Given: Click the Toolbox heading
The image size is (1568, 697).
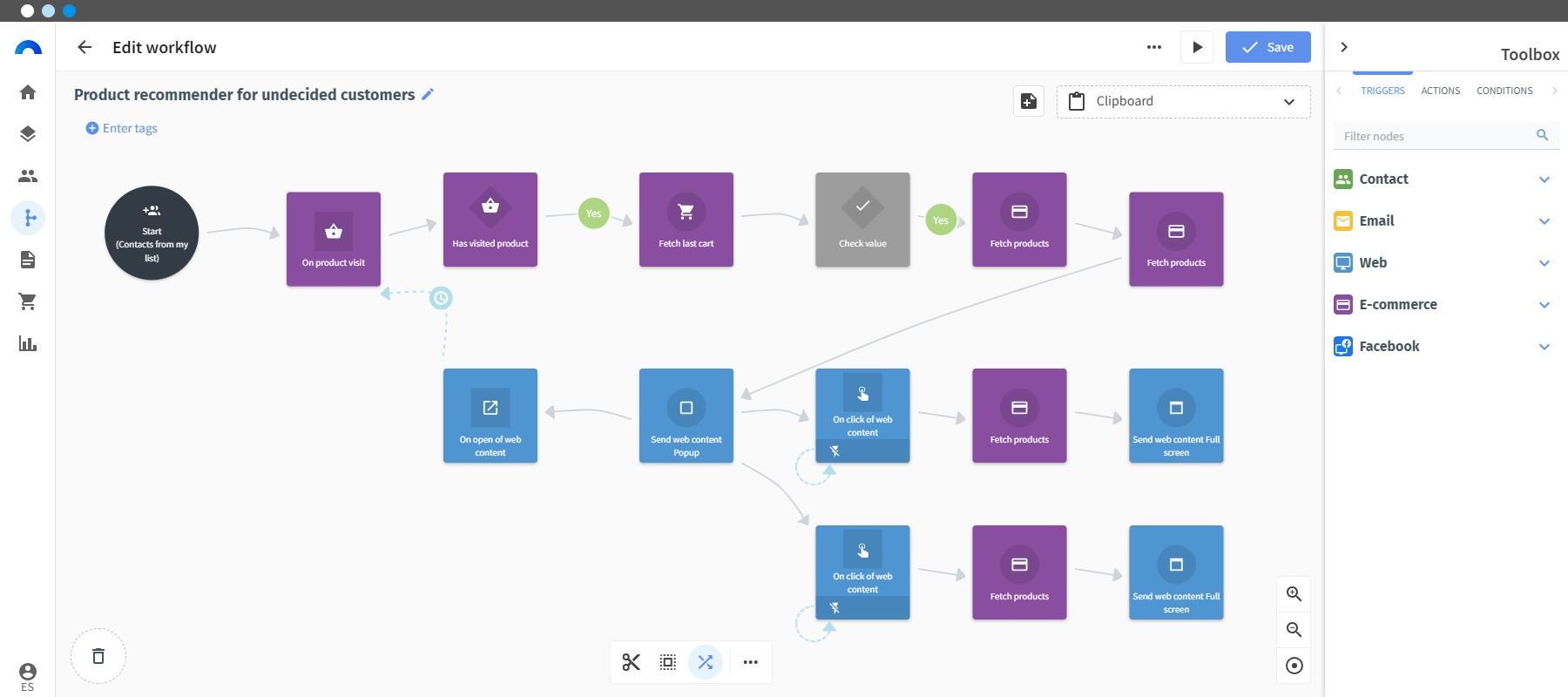Looking at the screenshot, I should [x=1530, y=54].
